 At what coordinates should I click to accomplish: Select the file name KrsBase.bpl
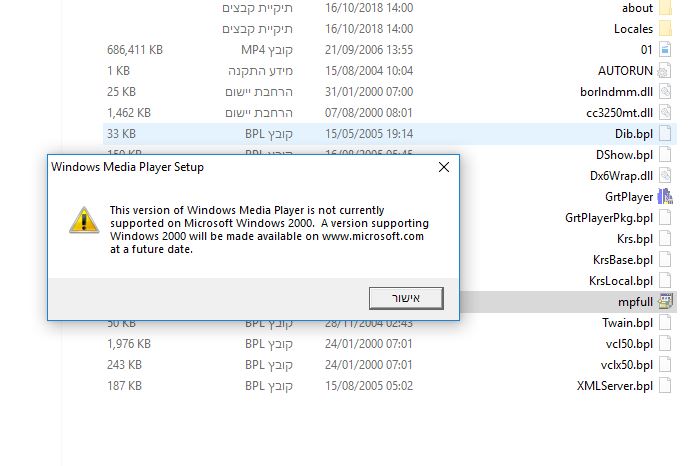point(623,260)
